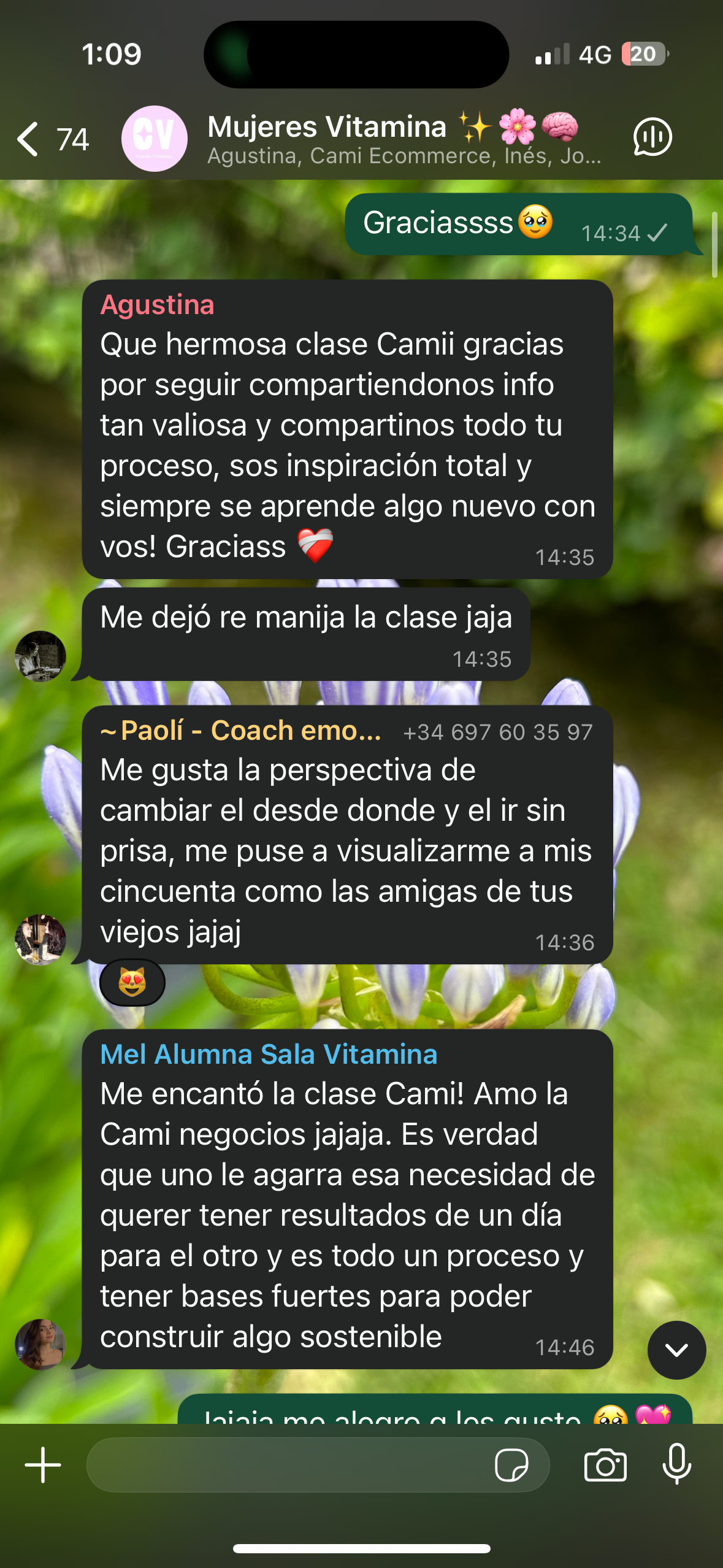Open Paolí's profile photo beside message

(x=40, y=939)
